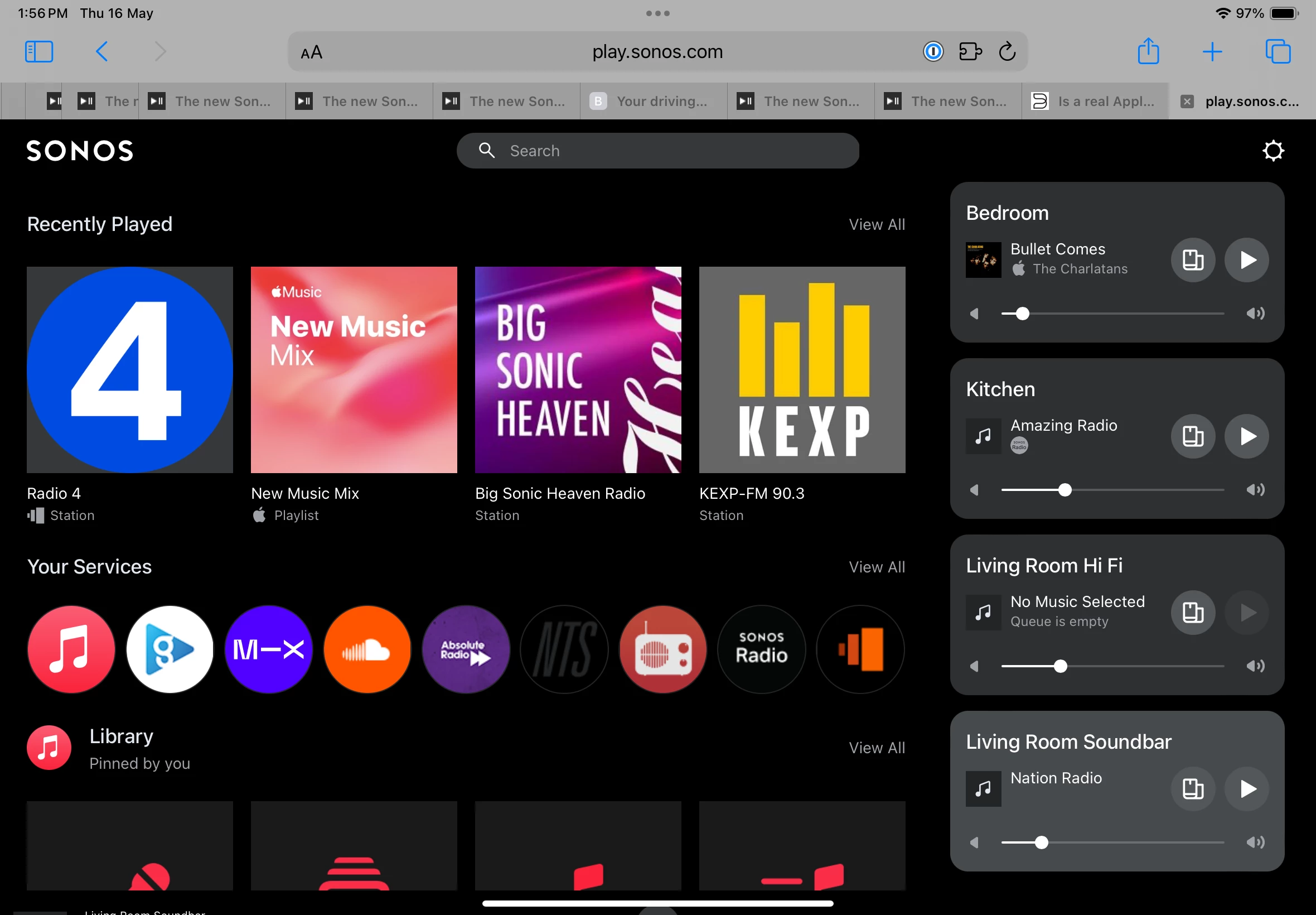The width and height of the screenshot is (1316, 915).
Task: Open the SoundCloud service icon
Action: point(367,649)
